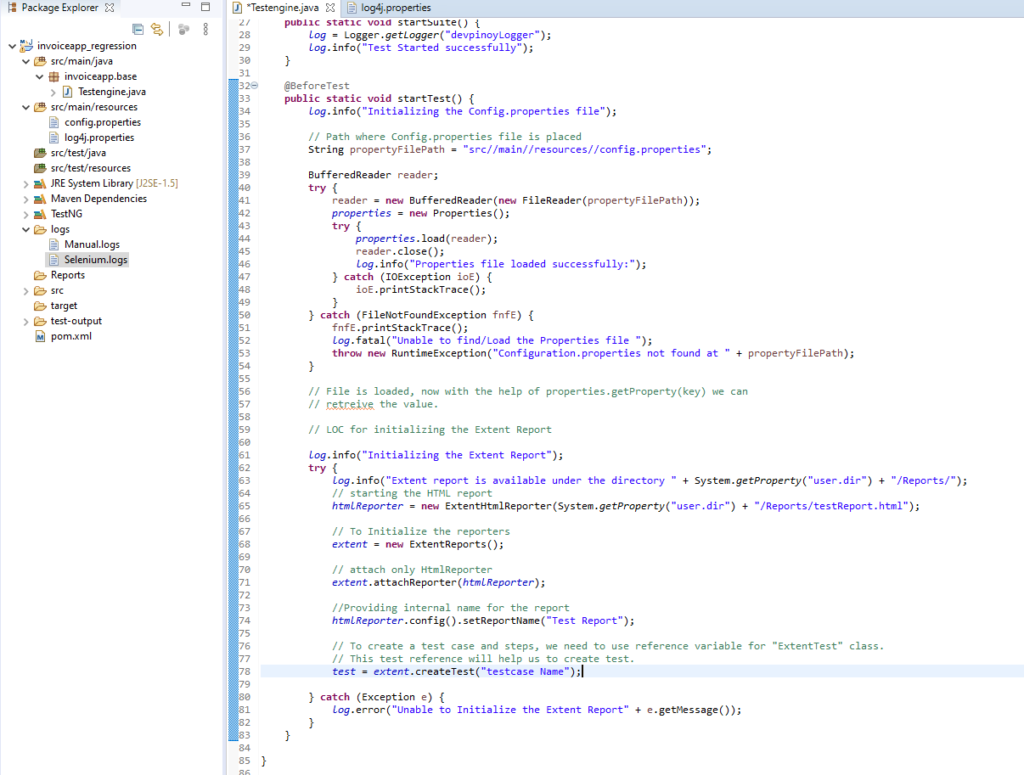This screenshot has height=775, width=1024.
Task: Click the "devpinoyLogger" string in the code
Action: (x=492, y=35)
